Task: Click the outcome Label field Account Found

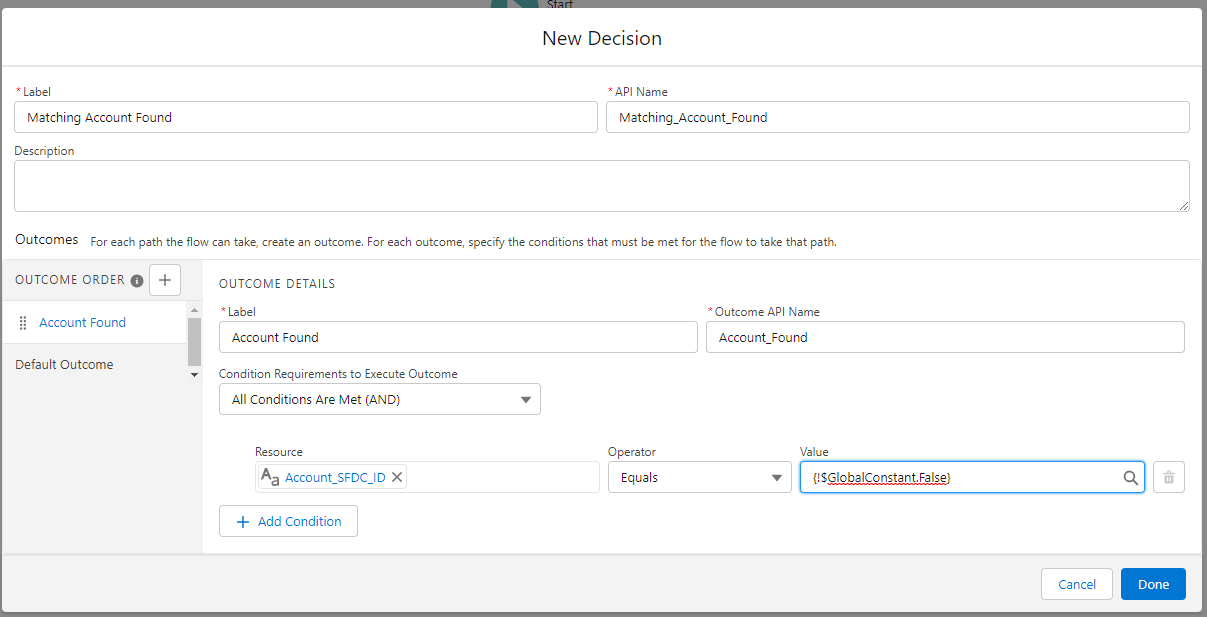Action: [x=458, y=337]
